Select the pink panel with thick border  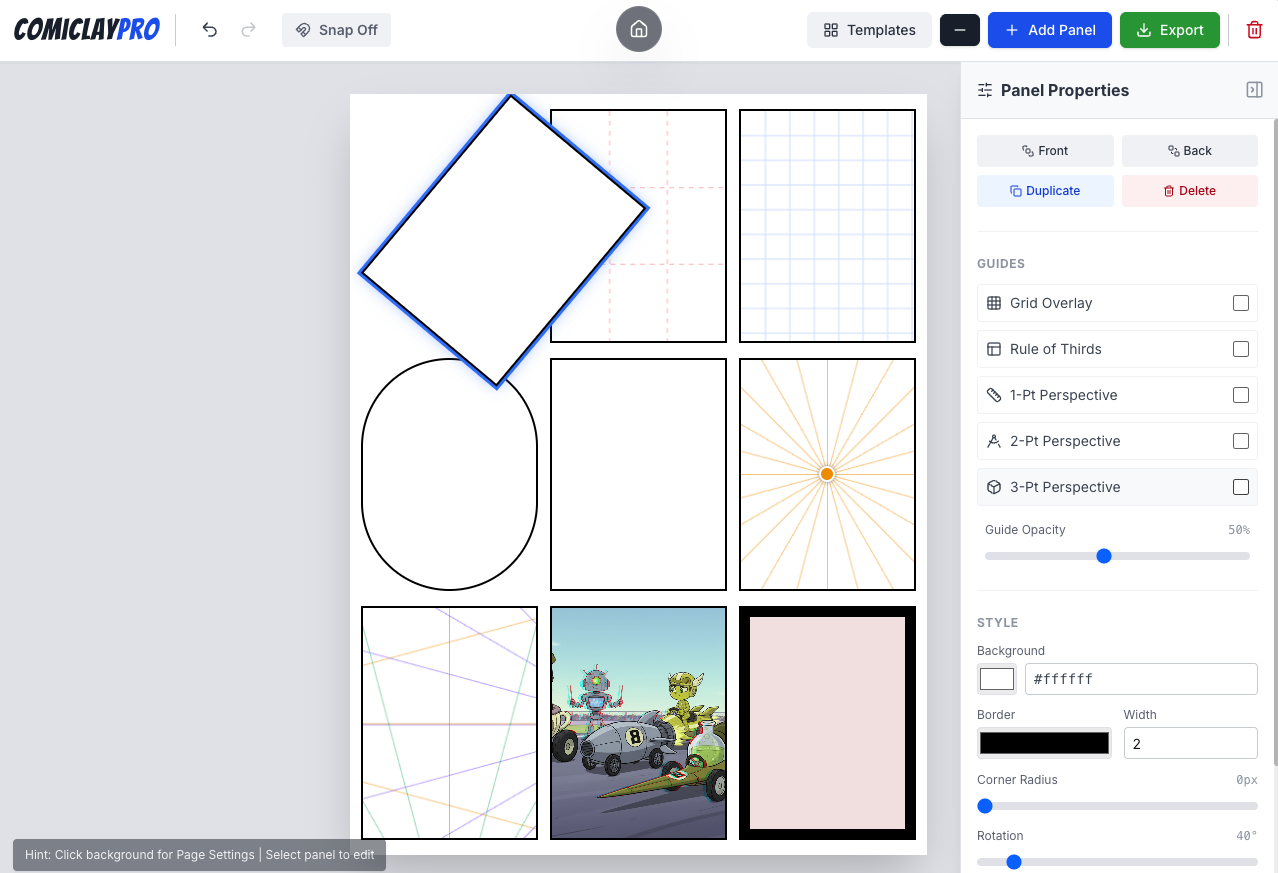coord(827,723)
